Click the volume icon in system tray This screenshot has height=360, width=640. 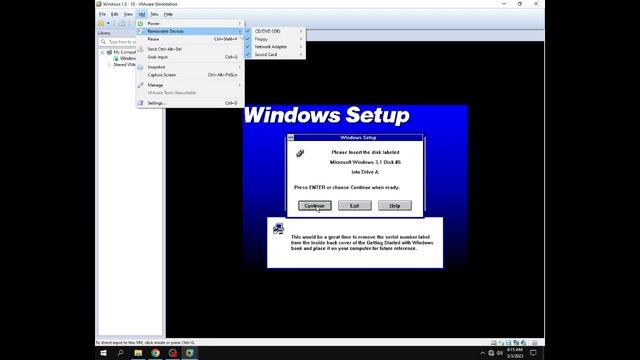500,353
